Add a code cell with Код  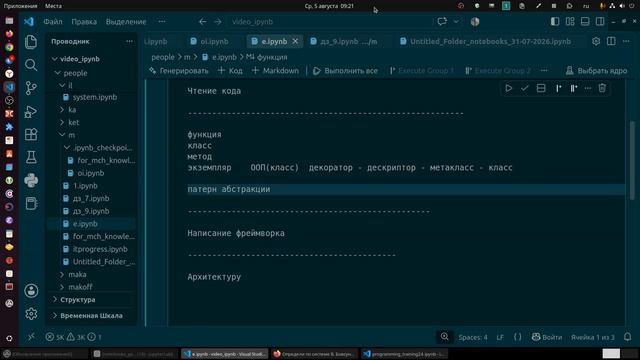(230, 71)
